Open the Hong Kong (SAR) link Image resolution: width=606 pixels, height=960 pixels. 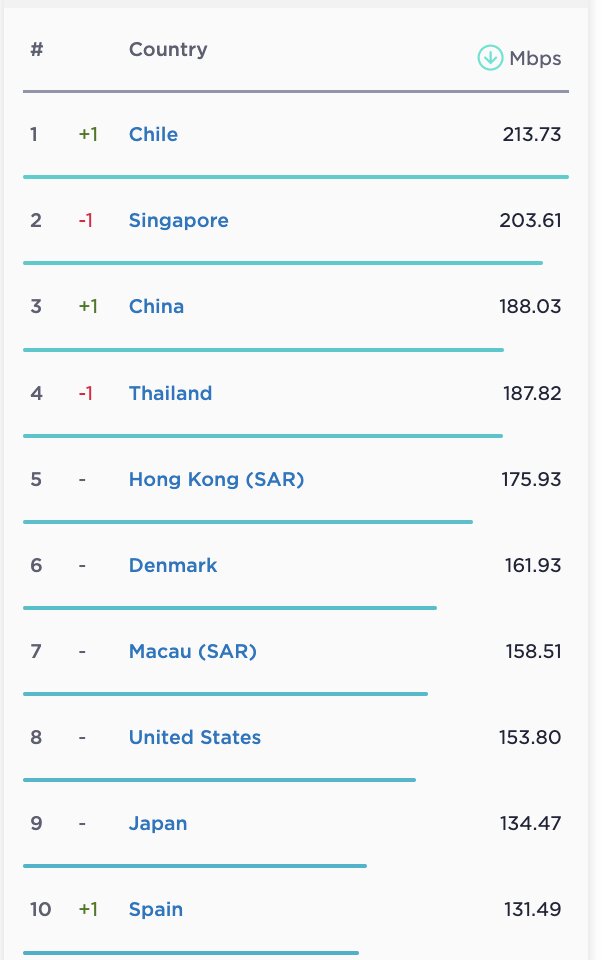(x=216, y=479)
